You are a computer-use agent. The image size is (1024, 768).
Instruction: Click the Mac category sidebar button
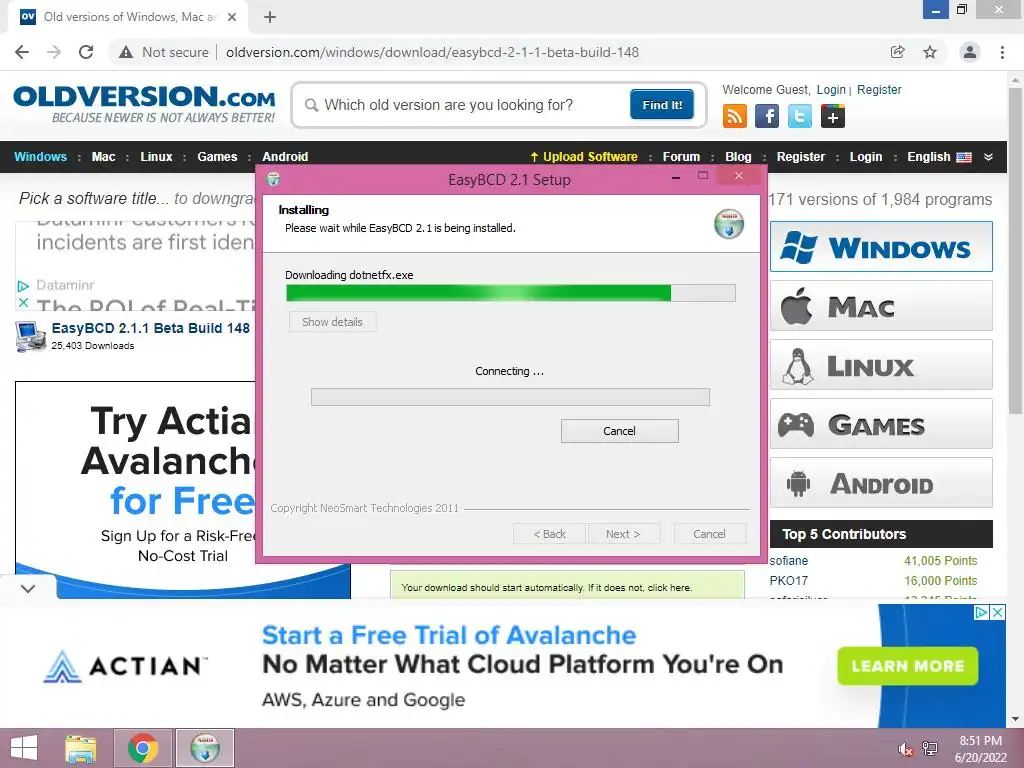[881, 306]
